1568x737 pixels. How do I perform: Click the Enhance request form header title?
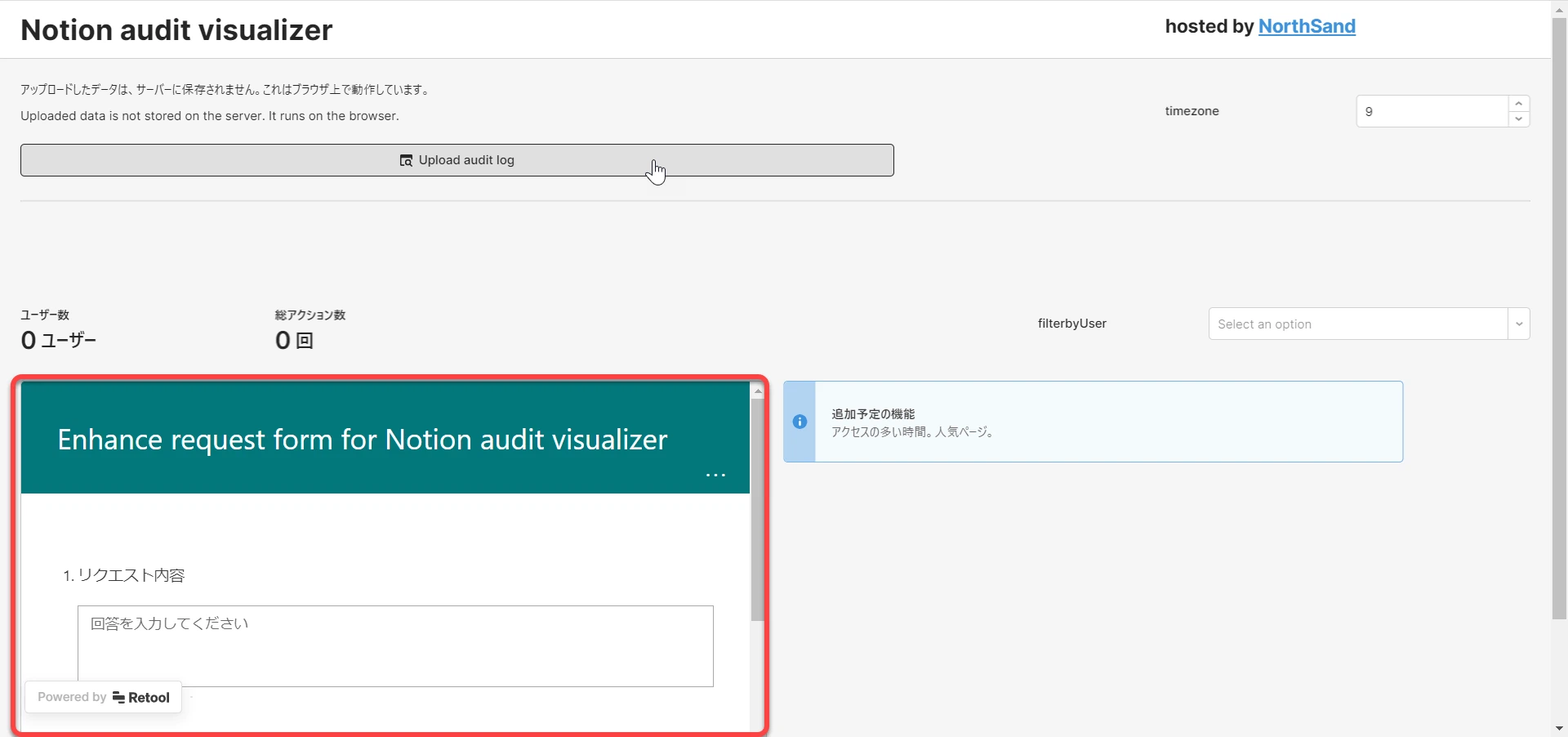pos(363,440)
